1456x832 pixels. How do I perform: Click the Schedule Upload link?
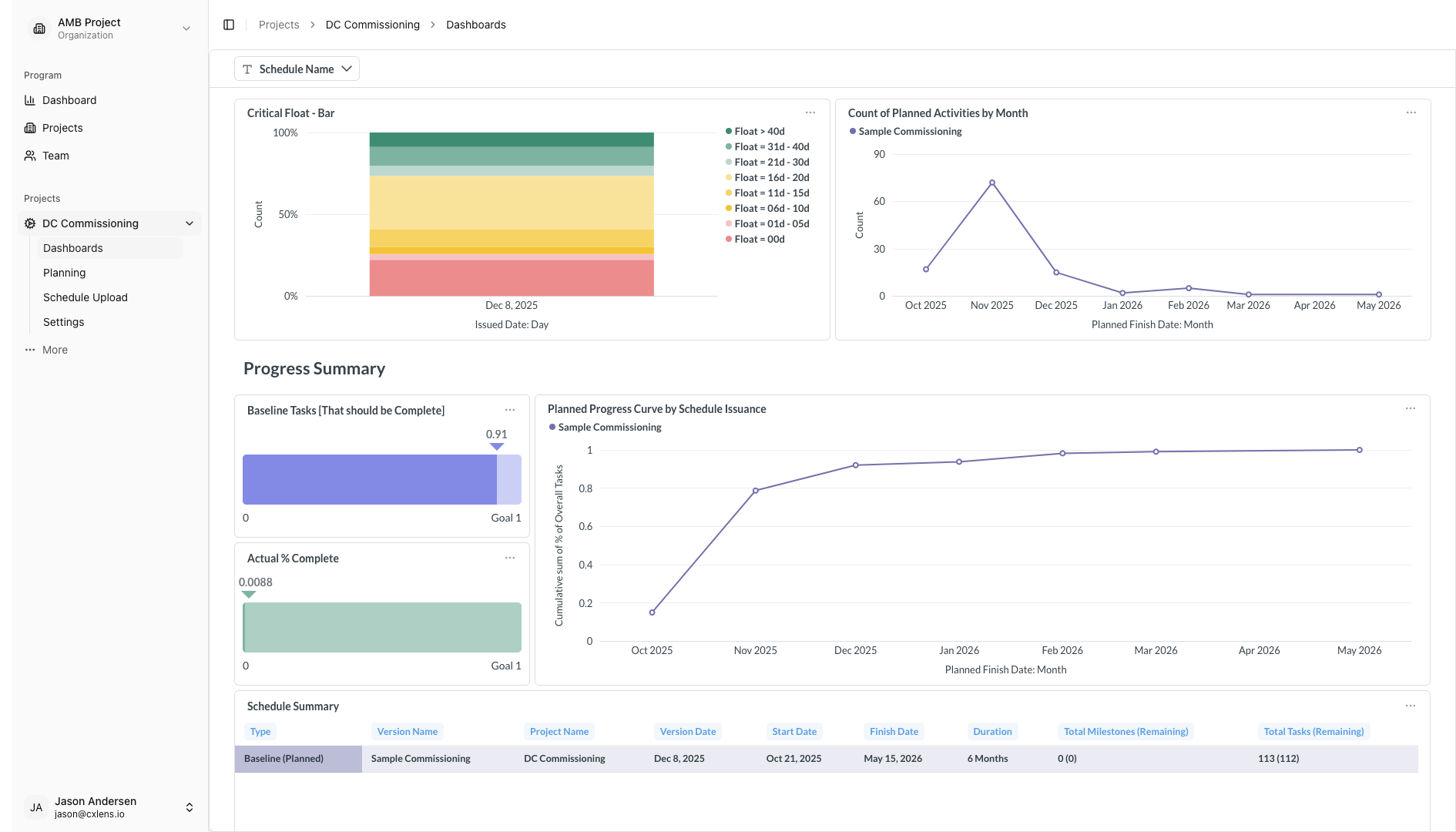pos(85,297)
